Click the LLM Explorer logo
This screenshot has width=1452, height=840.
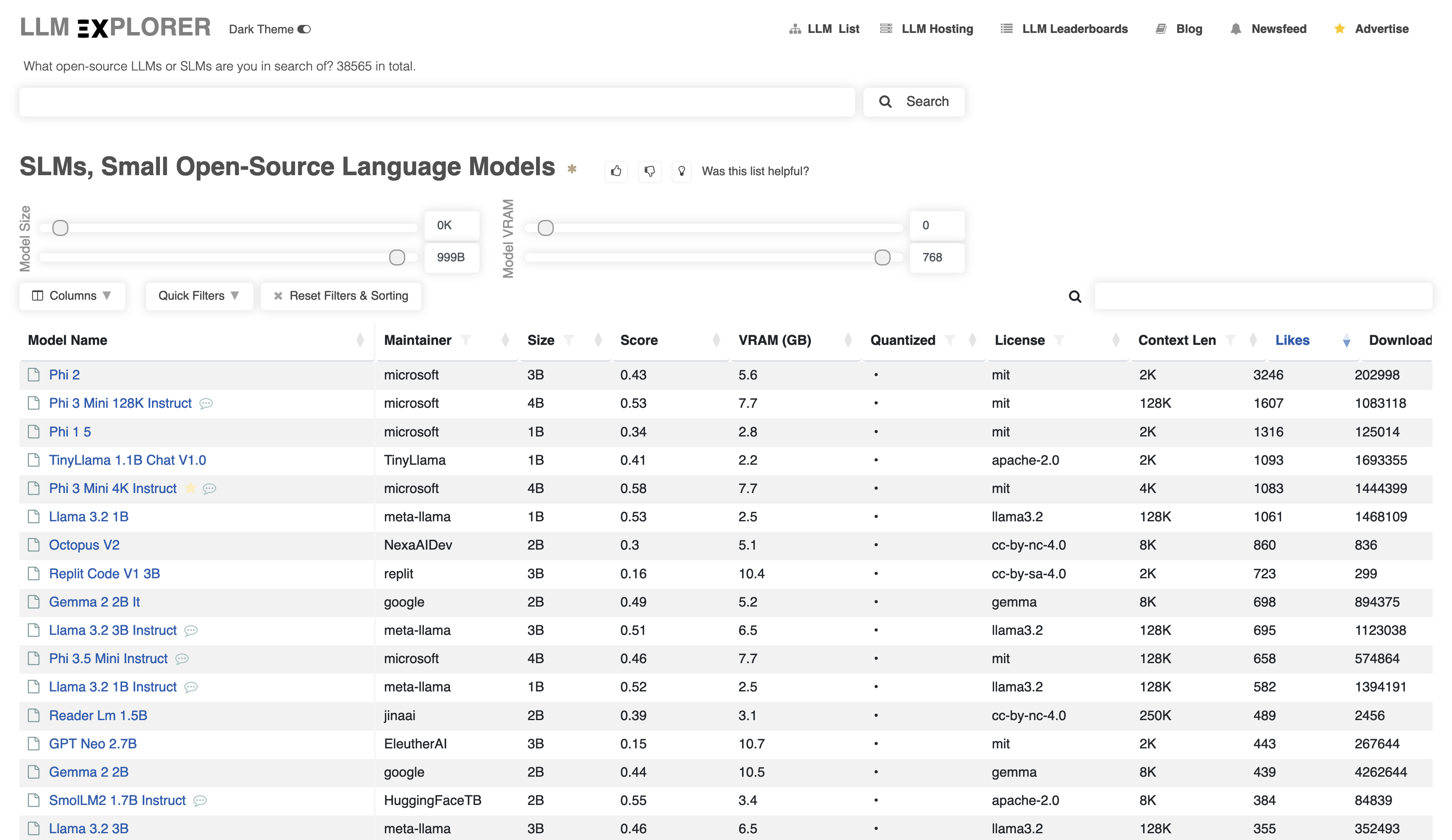coord(116,27)
